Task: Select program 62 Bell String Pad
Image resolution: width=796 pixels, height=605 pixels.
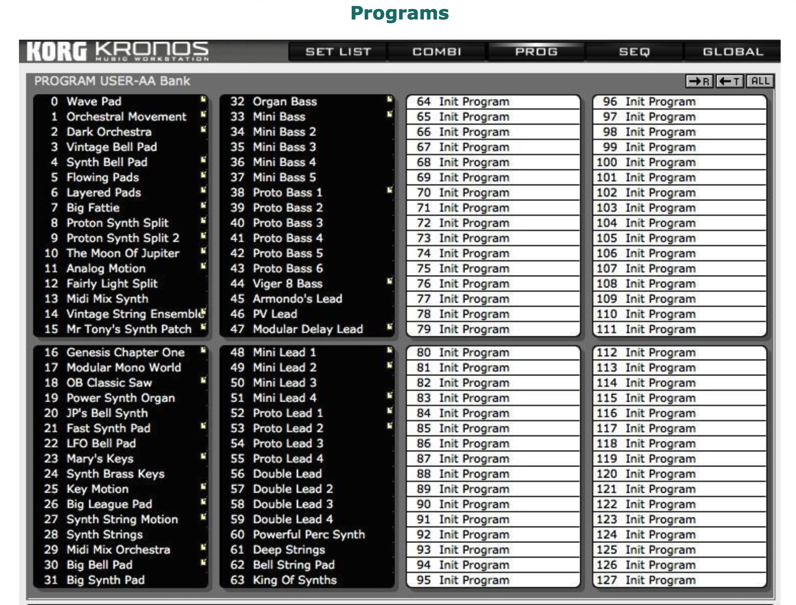Action: coord(307,565)
